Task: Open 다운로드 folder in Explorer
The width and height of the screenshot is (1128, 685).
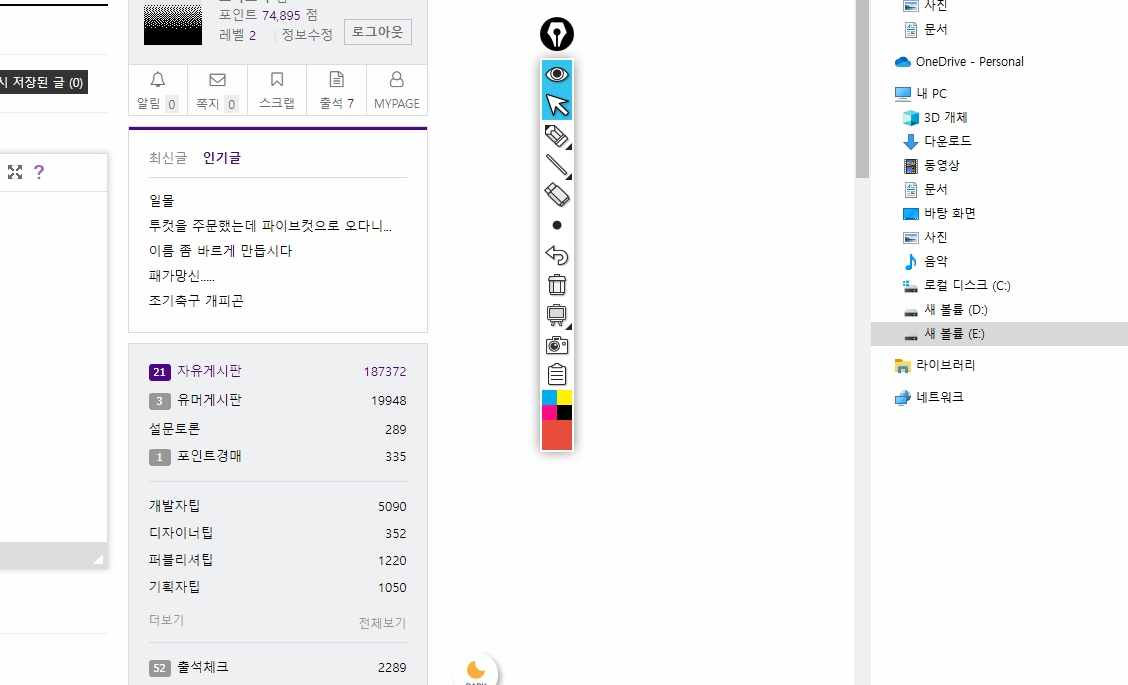Action: (x=947, y=141)
